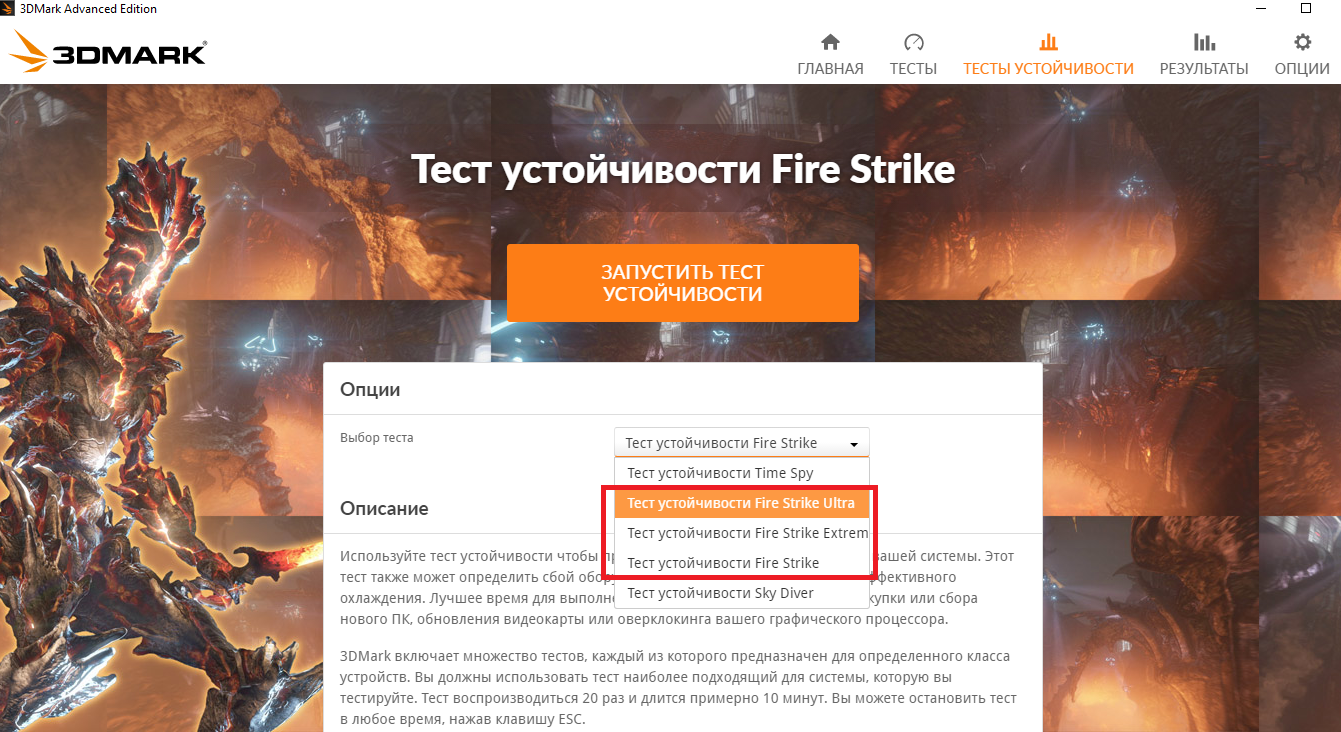Click the house icon above ГЛАВНАЯ
Screen dimensions: 1341x732
tap(830, 42)
